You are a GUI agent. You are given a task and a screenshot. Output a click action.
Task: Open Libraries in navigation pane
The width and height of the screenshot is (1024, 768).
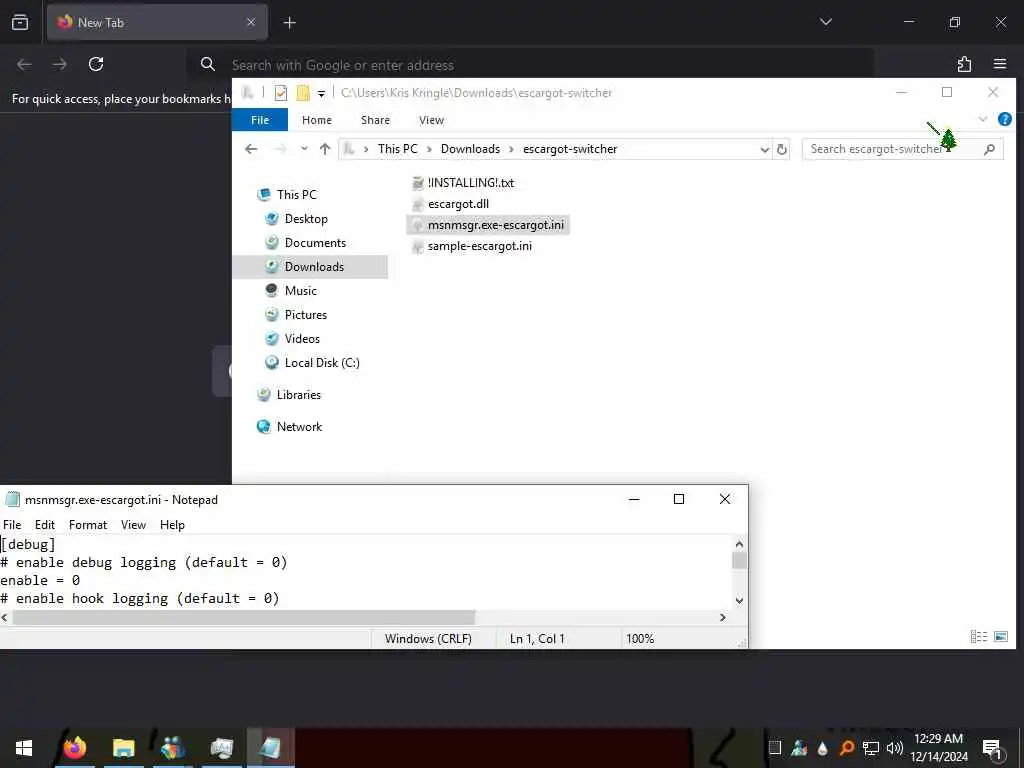coord(298,395)
